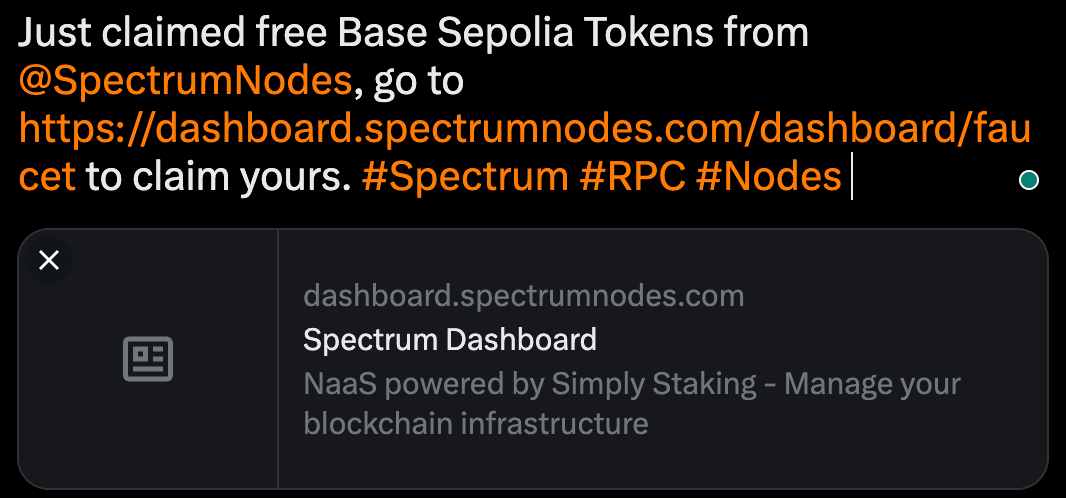
Task: Click the green circular character count indicator
Action: pyautogui.click(x=1028, y=181)
